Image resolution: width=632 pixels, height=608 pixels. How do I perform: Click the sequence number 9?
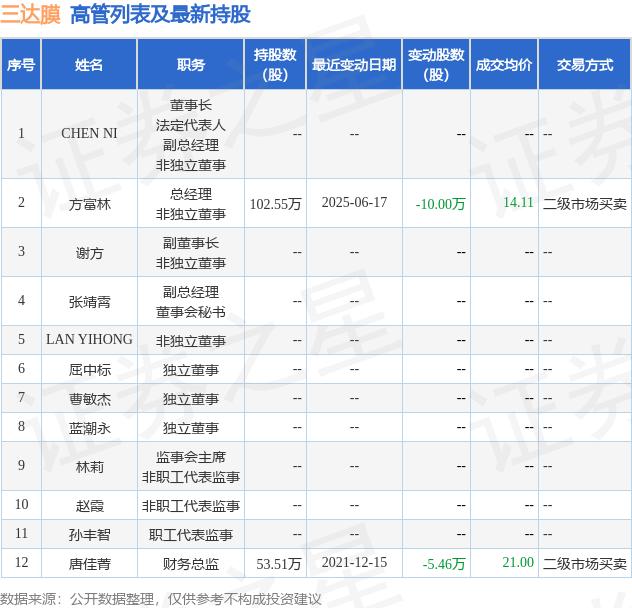point(21,465)
